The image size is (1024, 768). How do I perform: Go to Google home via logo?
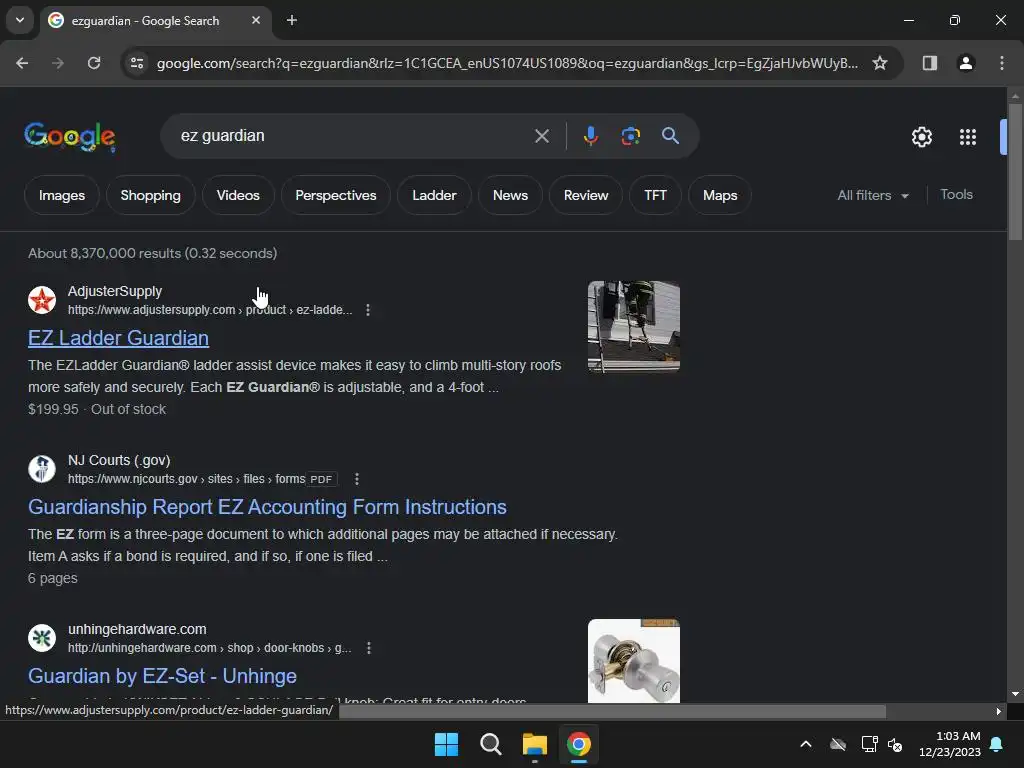point(70,136)
